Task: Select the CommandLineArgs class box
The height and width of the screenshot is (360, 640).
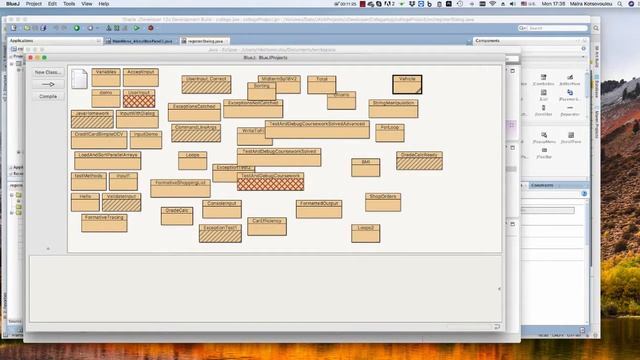Action: (196, 133)
